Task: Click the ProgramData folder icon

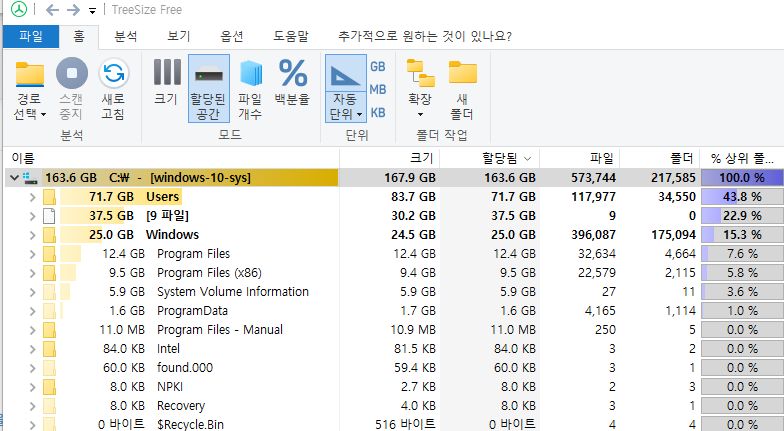Action: pyautogui.click(x=49, y=311)
